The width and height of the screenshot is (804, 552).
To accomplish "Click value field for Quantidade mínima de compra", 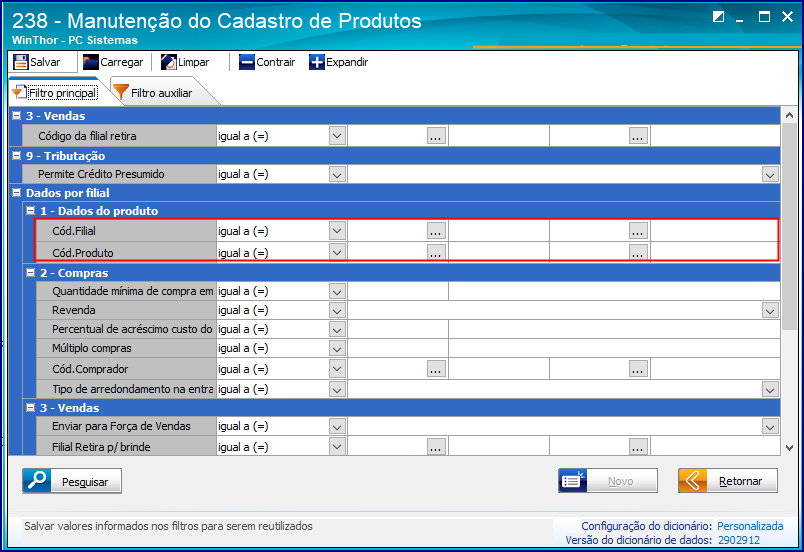I will pyautogui.click(x=398, y=291).
